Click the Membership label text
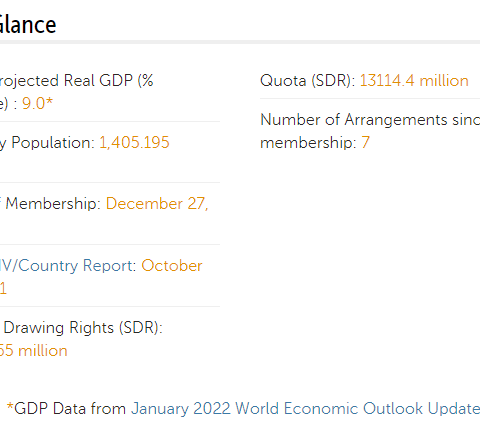The image size is (480, 444). [53, 204]
